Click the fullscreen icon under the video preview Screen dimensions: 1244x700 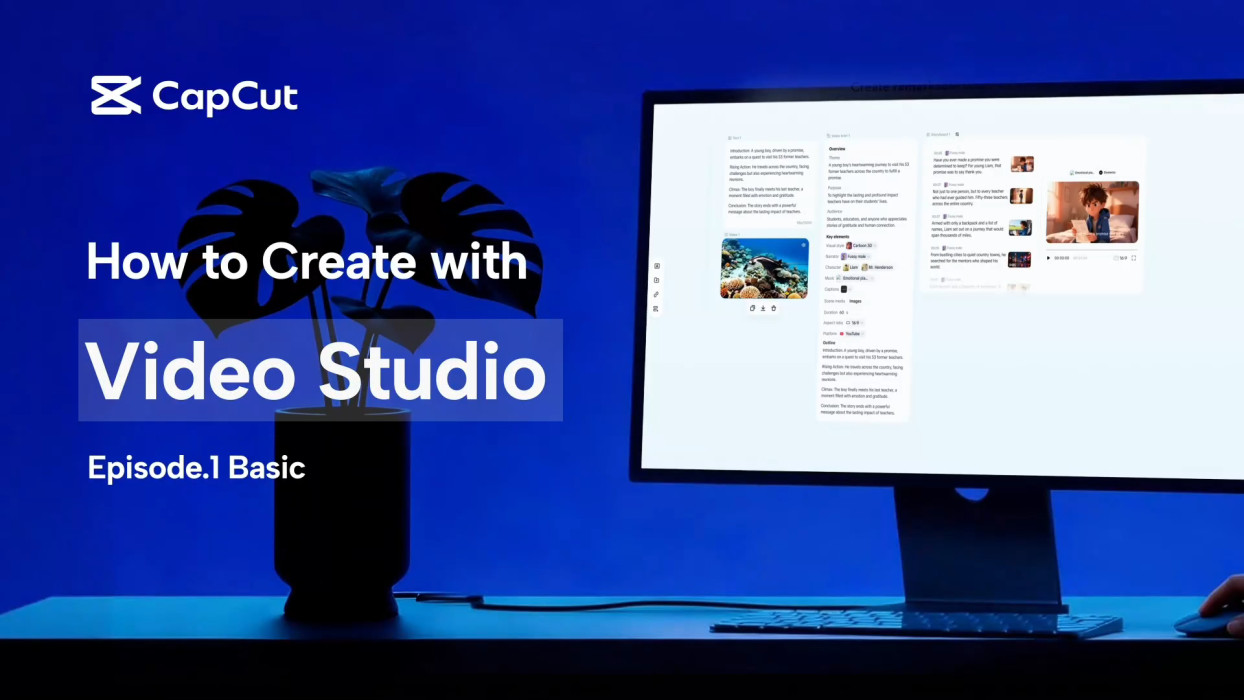[1133, 258]
